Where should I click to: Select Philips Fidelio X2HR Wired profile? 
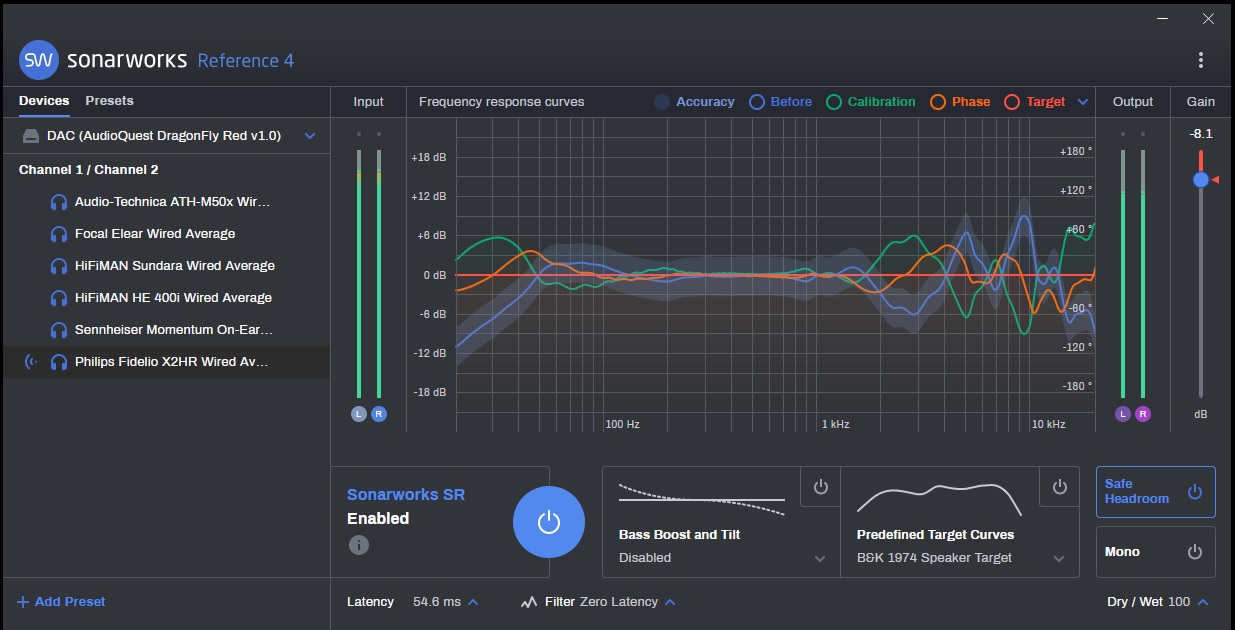[x=165, y=362]
